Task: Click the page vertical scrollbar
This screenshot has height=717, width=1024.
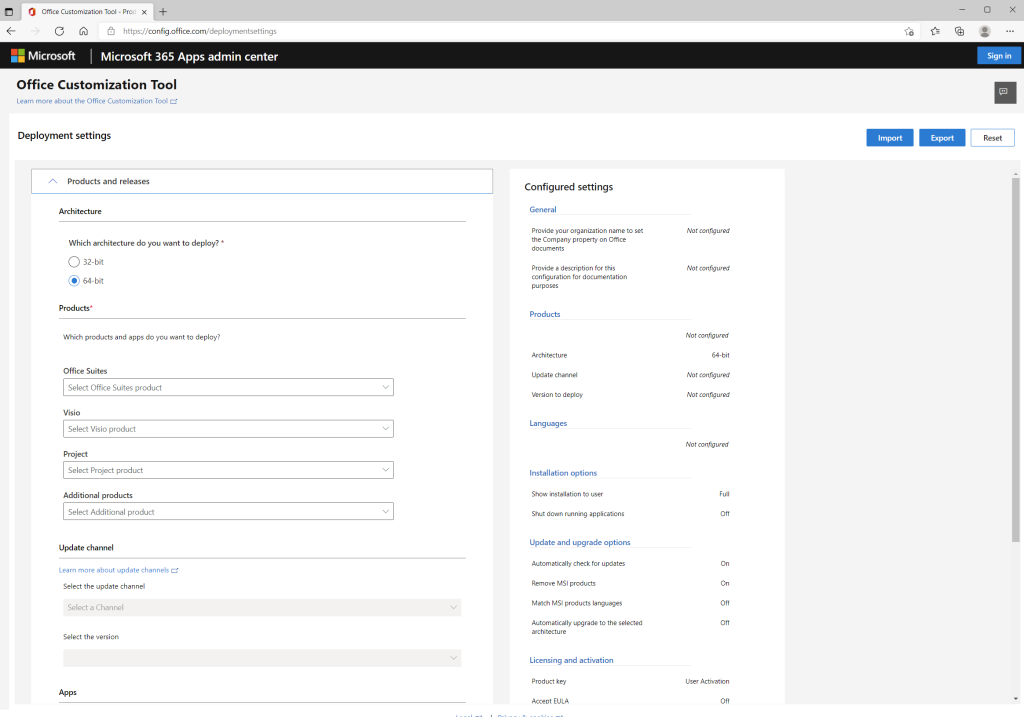Action: click(x=1016, y=359)
